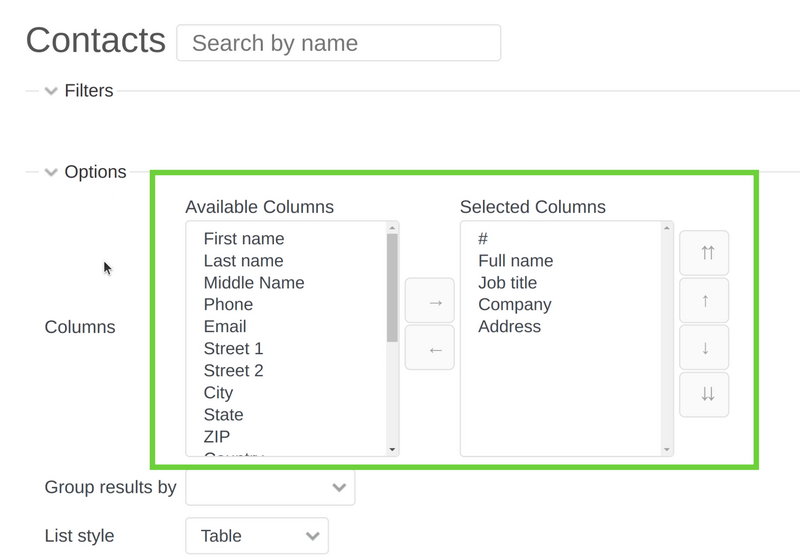Click the Available Columns scrollbar down arrow
The width and height of the screenshot is (800, 560).
[x=392, y=450]
